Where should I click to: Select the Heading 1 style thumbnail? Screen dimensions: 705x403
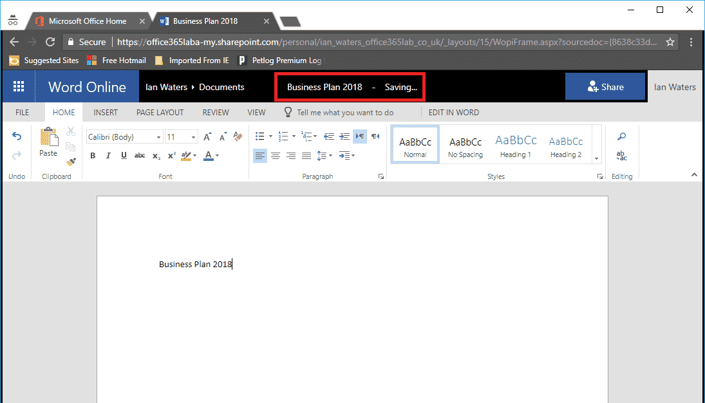click(x=516, y=145)
